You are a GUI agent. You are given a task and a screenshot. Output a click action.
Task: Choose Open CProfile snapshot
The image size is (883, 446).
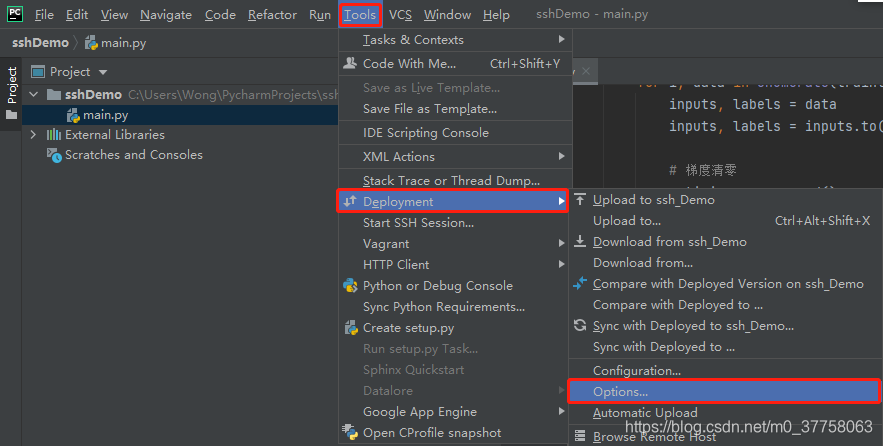(455, 432)
